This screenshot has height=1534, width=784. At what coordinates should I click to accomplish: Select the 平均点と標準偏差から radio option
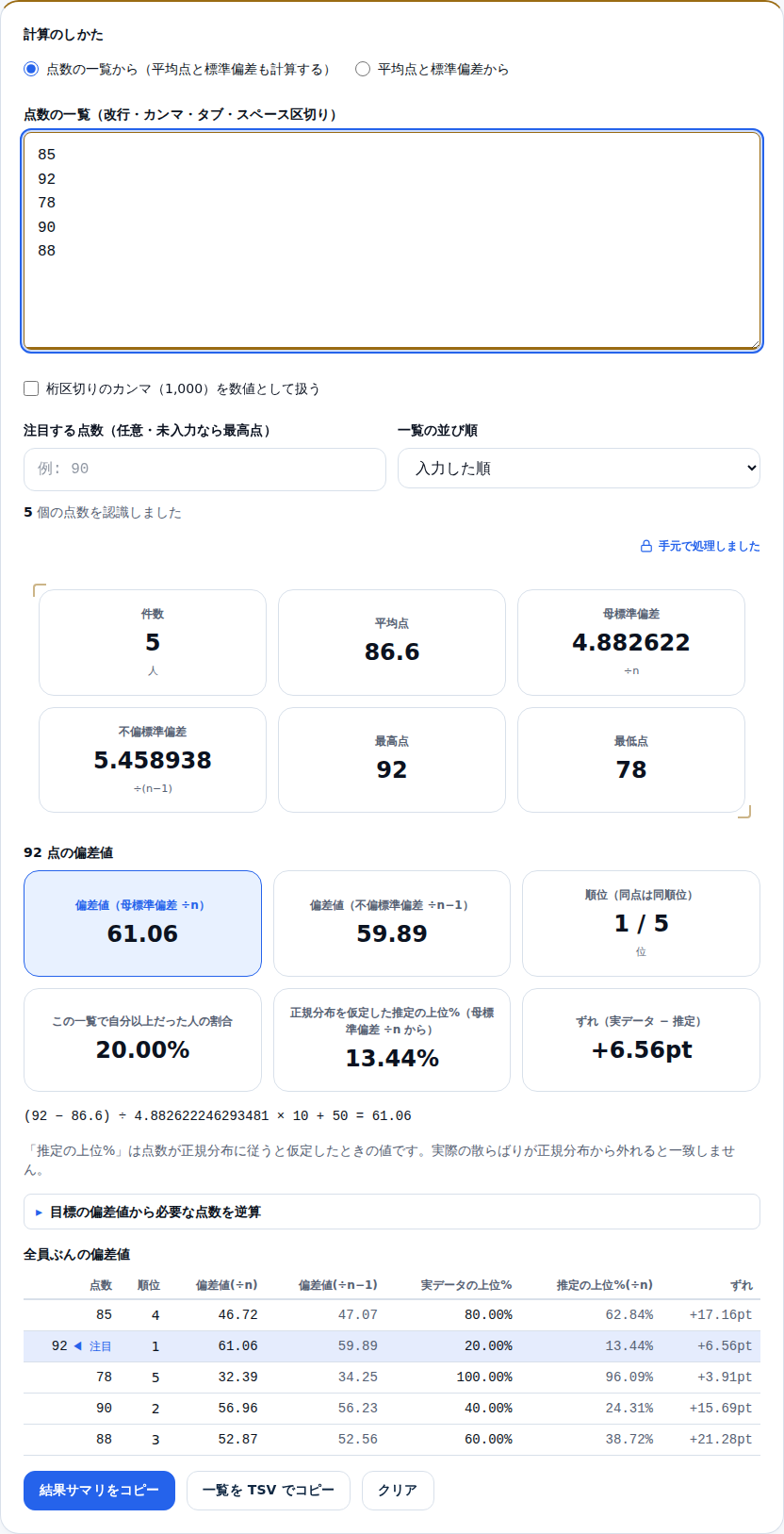click(x=363, y=69)
